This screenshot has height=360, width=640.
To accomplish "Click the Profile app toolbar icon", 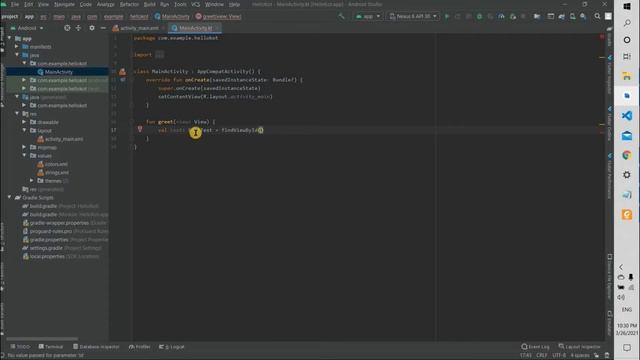I will click(x=502, y=16).
